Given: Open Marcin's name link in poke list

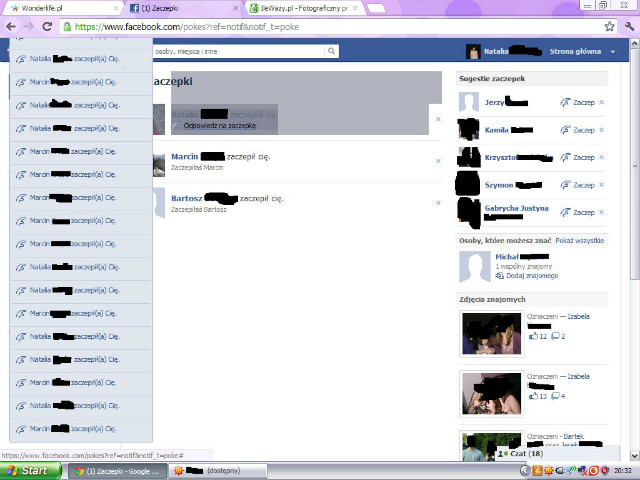Looking at the screenshot, I should [184, 157].
